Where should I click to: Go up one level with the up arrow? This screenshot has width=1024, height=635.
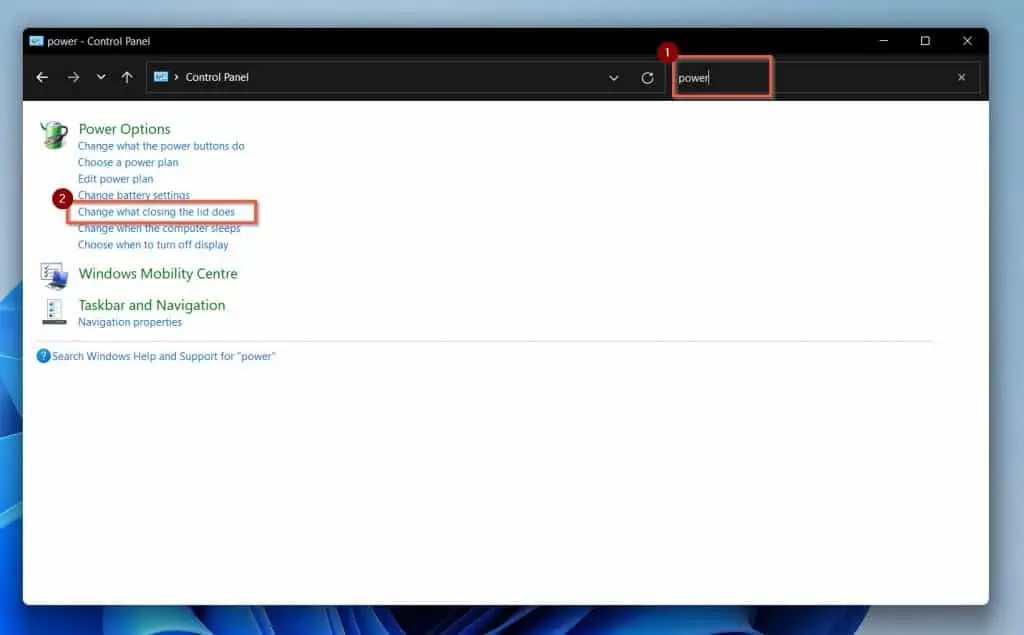[x=124, y=77]
